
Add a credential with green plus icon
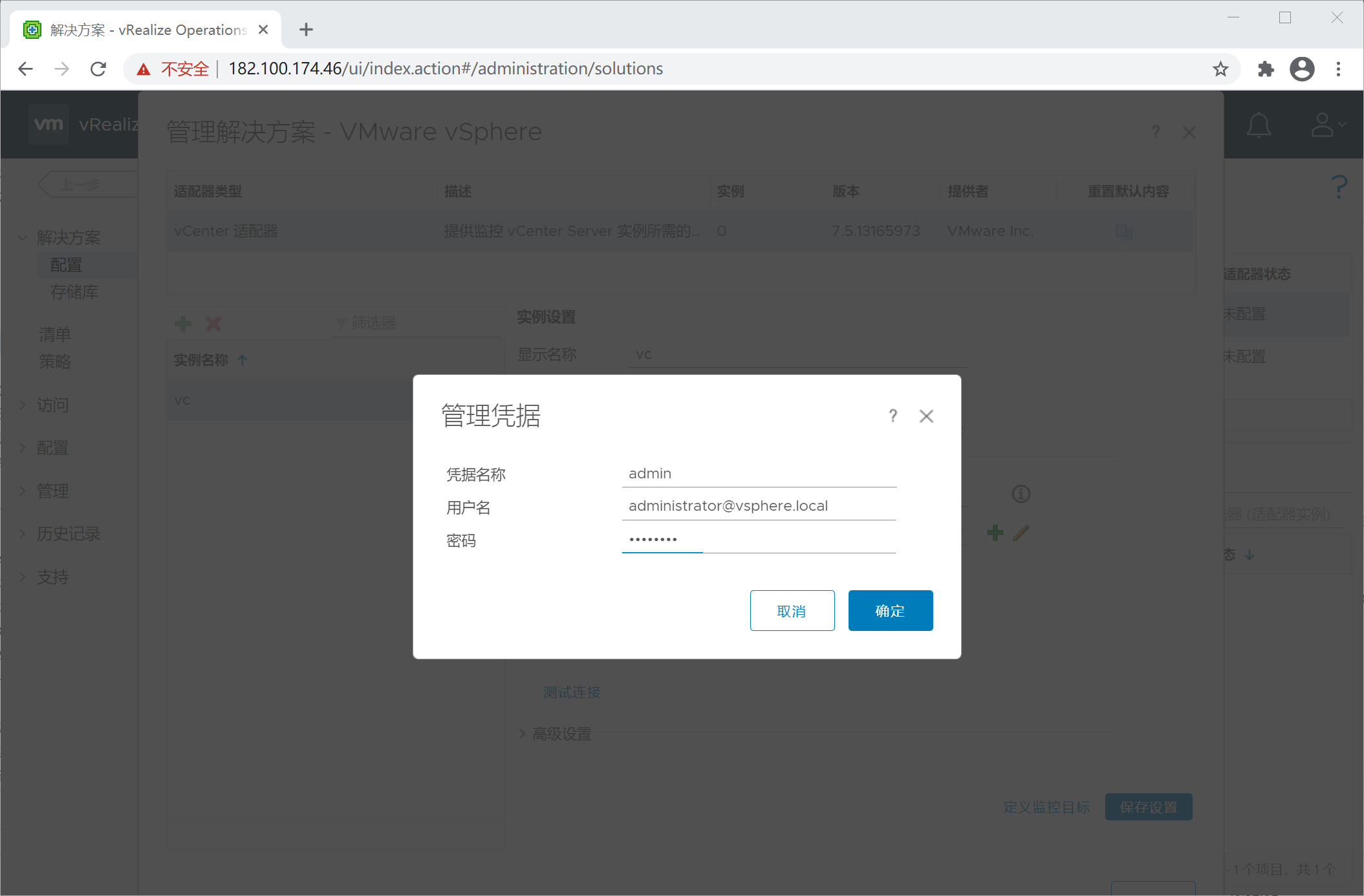(995, 533)
